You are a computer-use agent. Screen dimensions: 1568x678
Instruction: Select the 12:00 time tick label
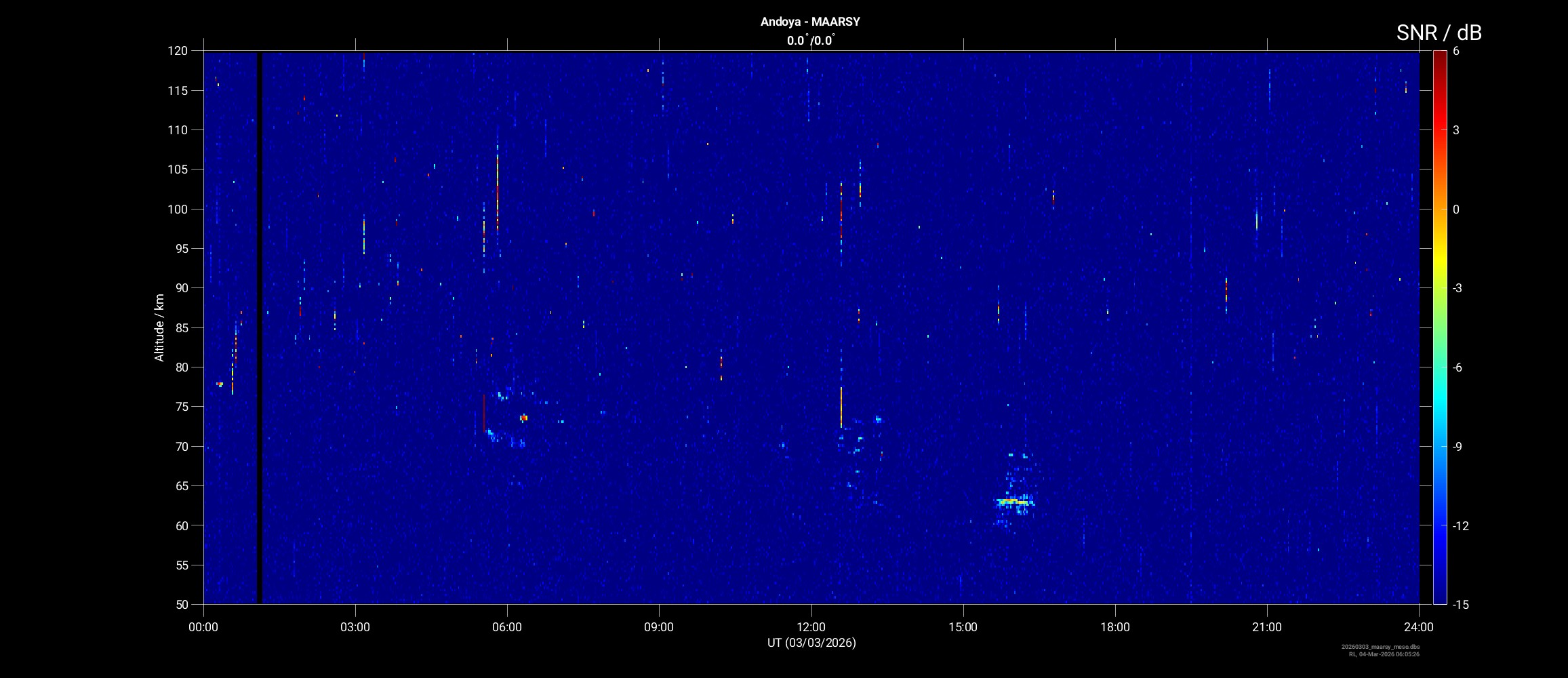pos(811,627)
